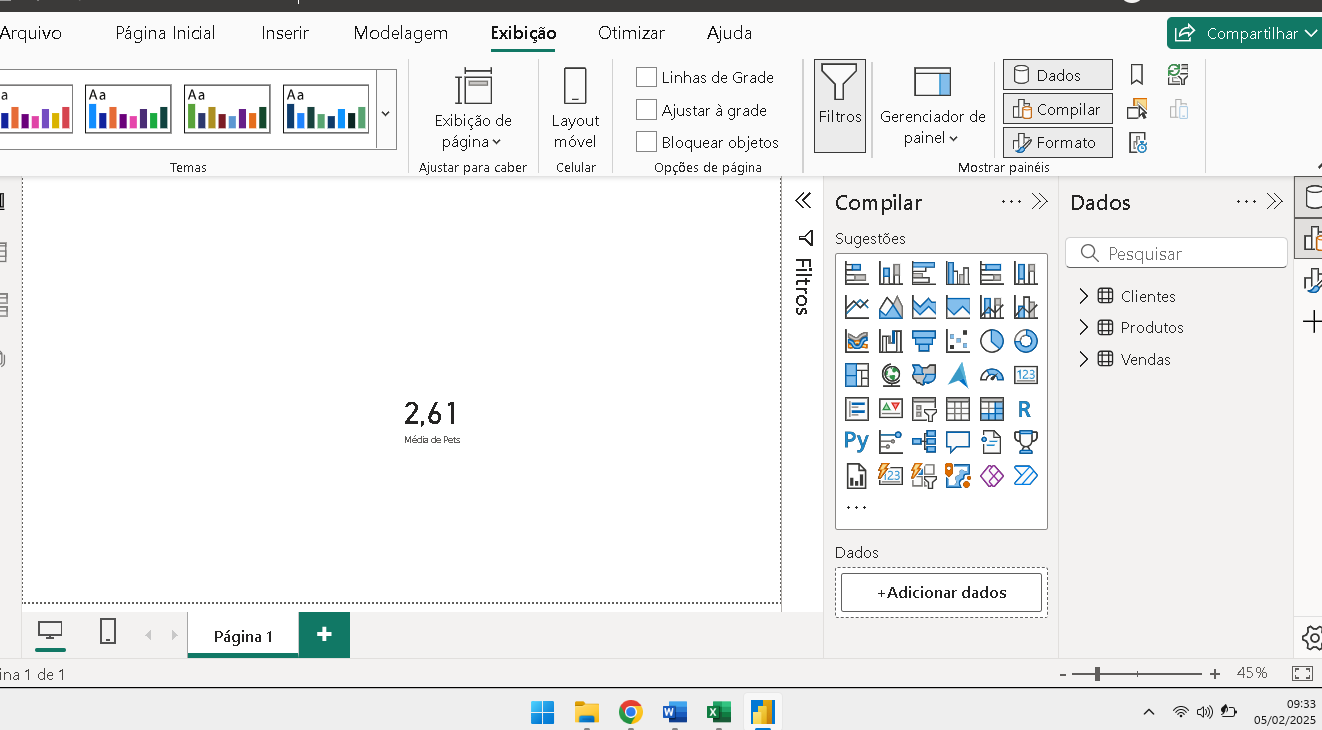Select the KPI visual icon
Screen dimensions: 1322x730
(890, 409)
